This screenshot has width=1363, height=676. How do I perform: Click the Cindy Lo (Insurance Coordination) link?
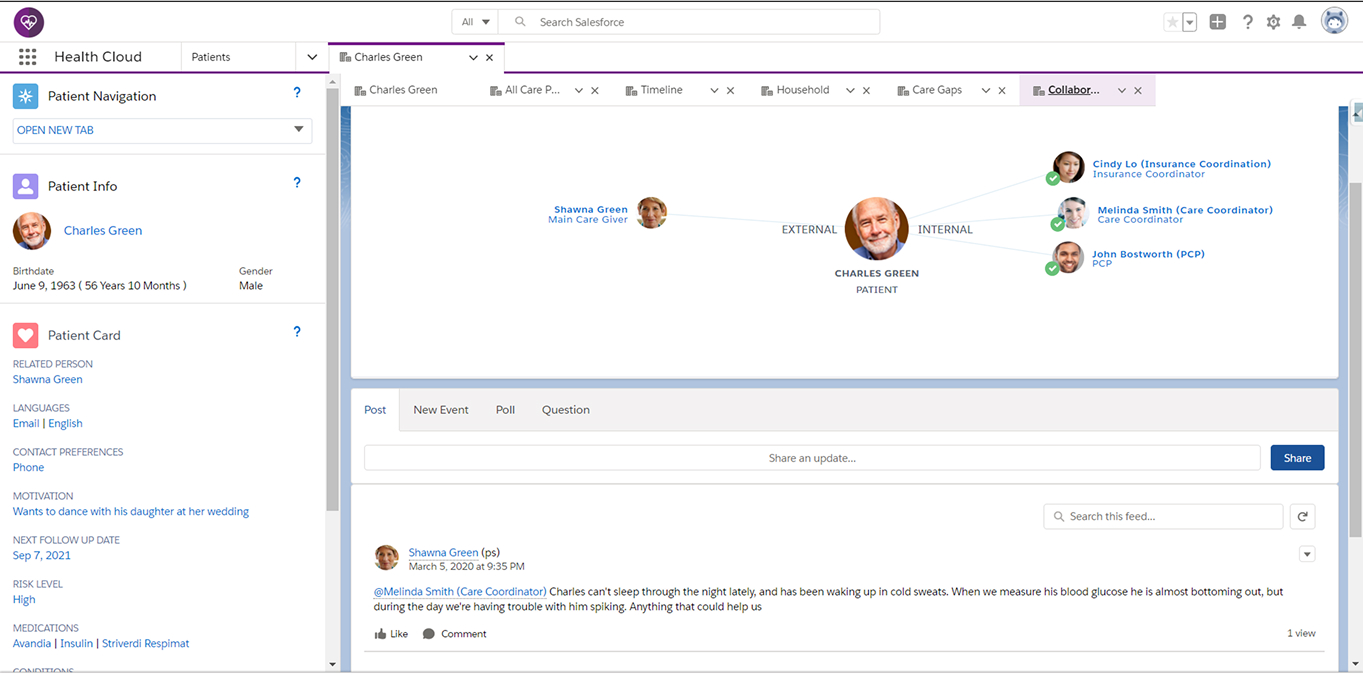[1181, 164]
